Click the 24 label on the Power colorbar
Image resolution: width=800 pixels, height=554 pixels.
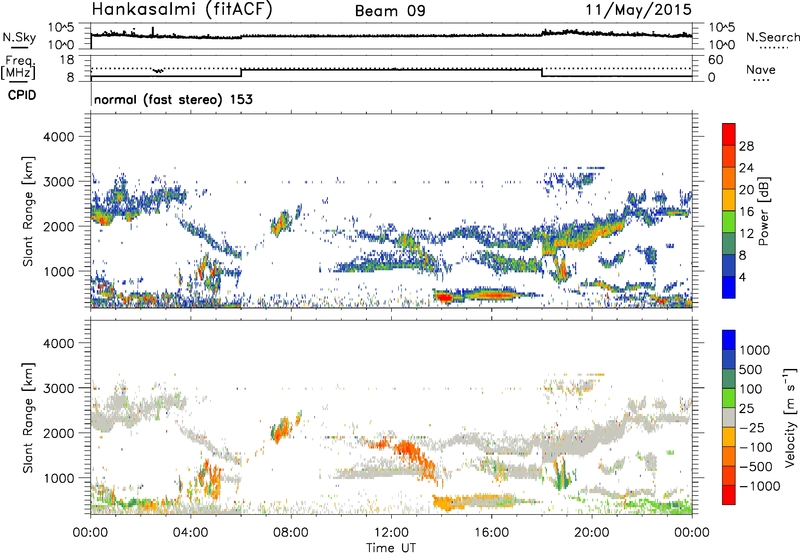pos(746,168)
